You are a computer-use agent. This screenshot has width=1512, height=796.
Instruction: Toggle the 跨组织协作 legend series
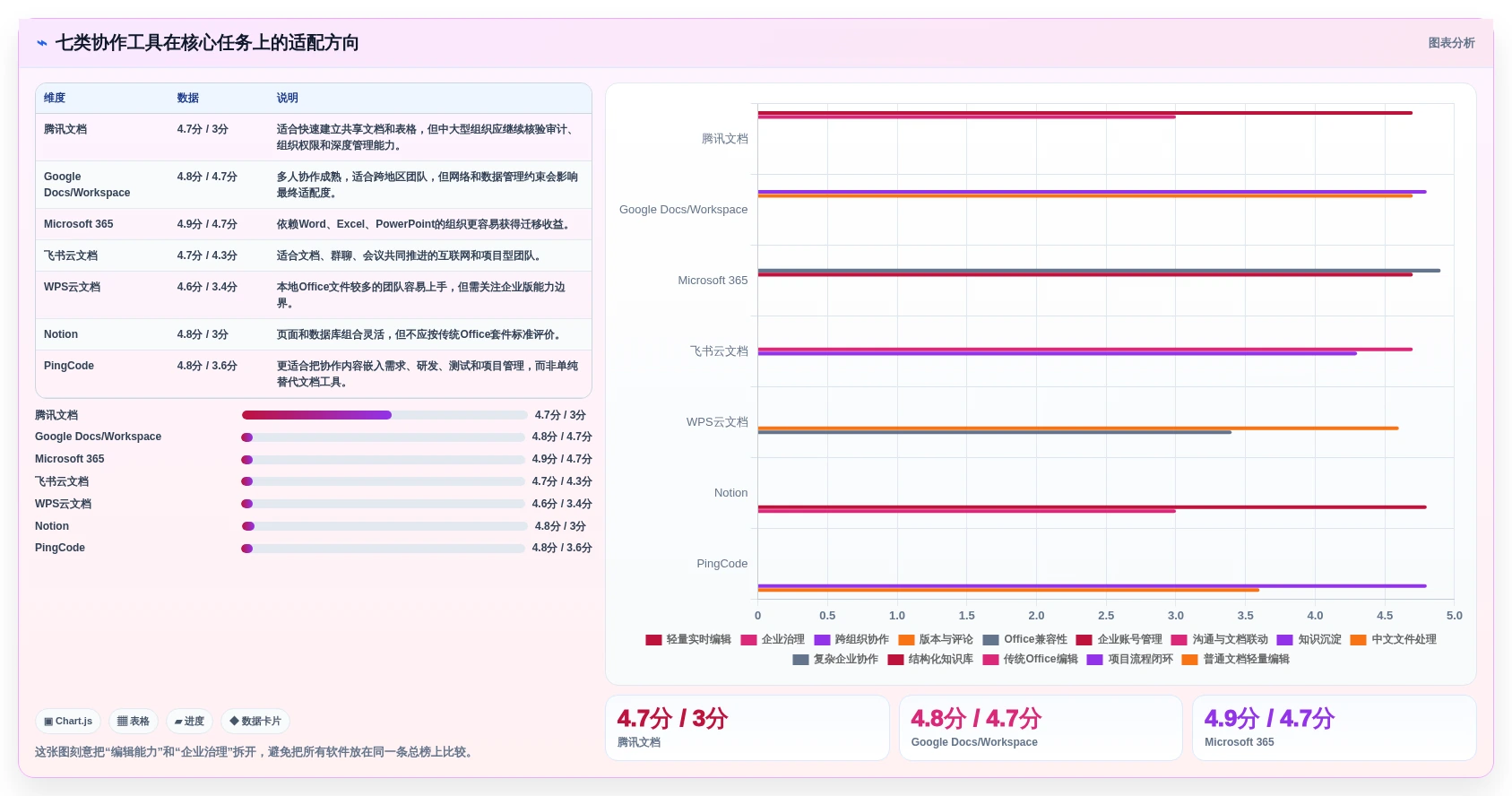pyautogui.click(x=851, y=639)
